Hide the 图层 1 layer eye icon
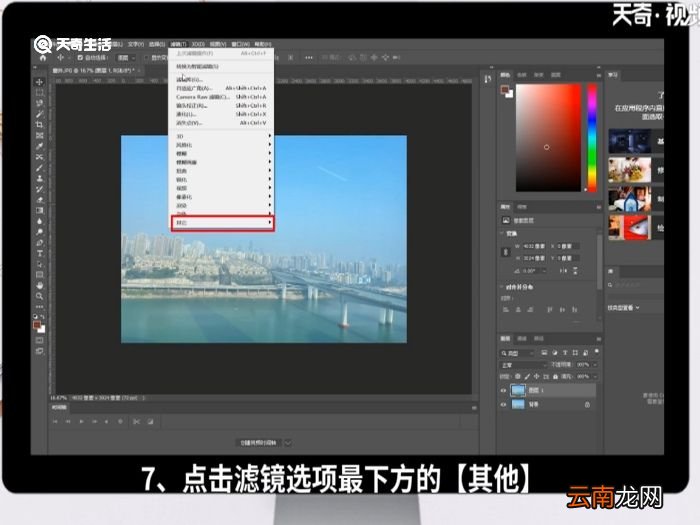The height and width of the screenshot is (525, 700). click(504, 391)
